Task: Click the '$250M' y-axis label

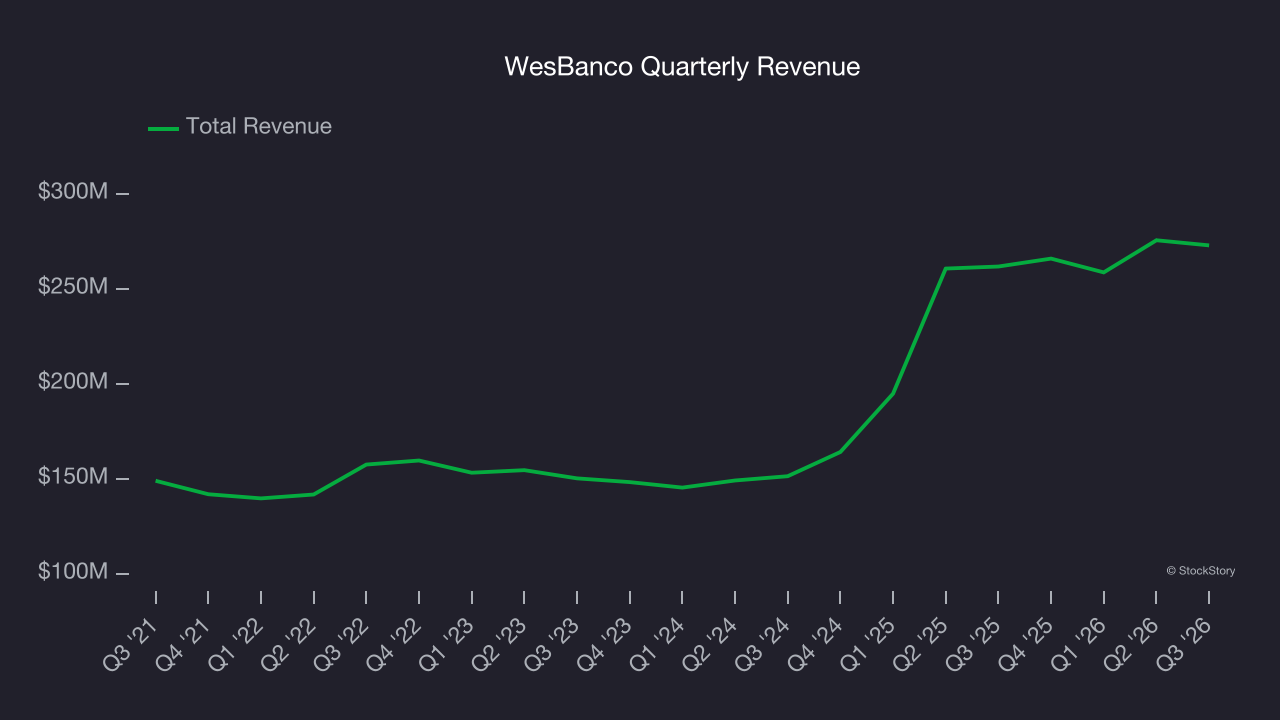Action: click(x=73, y=287)
